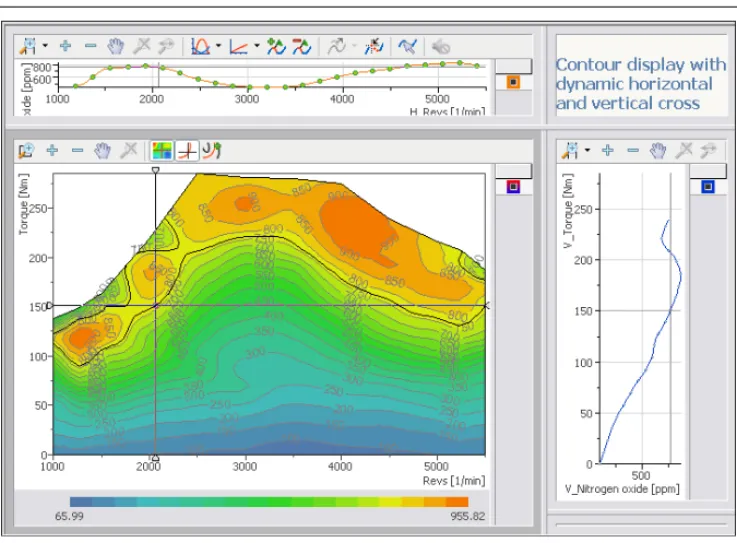Click greyed undo icon in top toolbar
The width and height of the screenshot is (737, 543).
click(x=441, y=47)
